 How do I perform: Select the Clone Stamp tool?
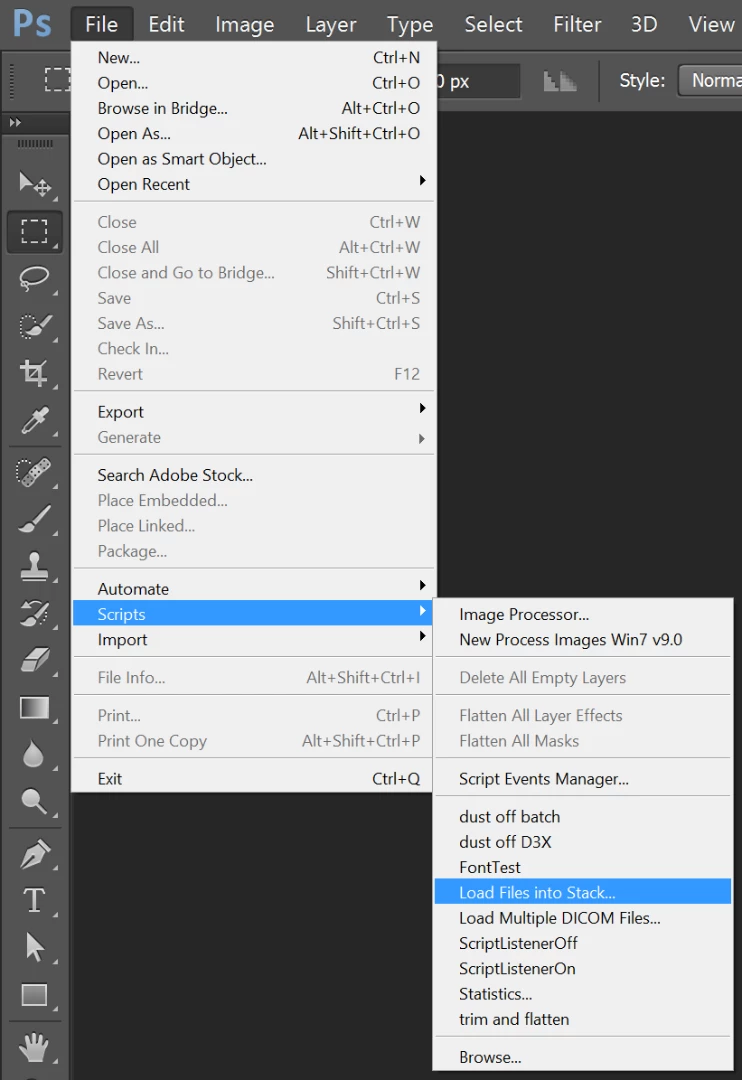pos(34,567)
